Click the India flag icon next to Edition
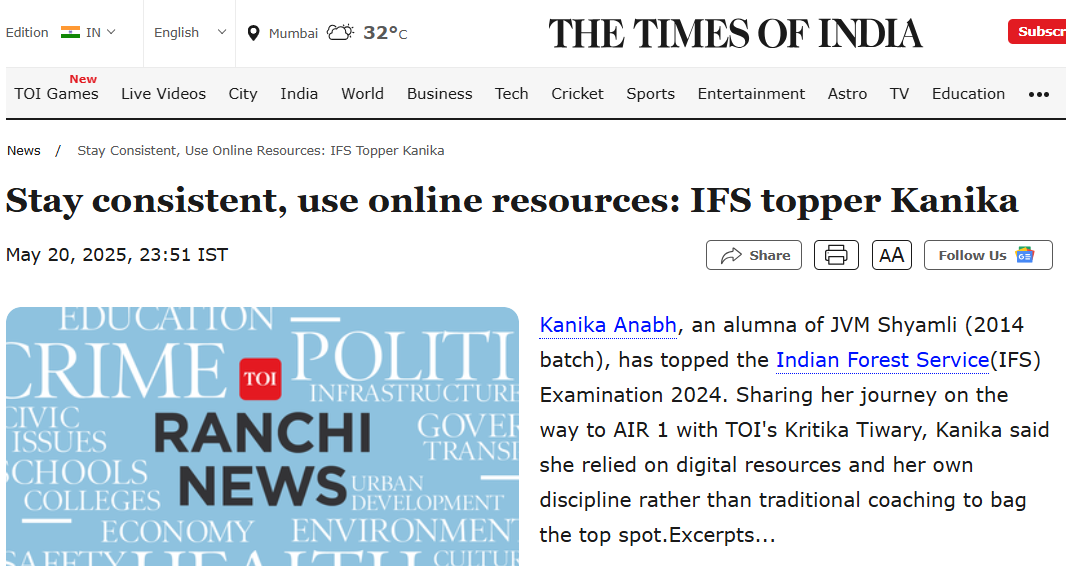This screenshot has height=566, width=1066. pyautogui.click(x=70, y=32)
